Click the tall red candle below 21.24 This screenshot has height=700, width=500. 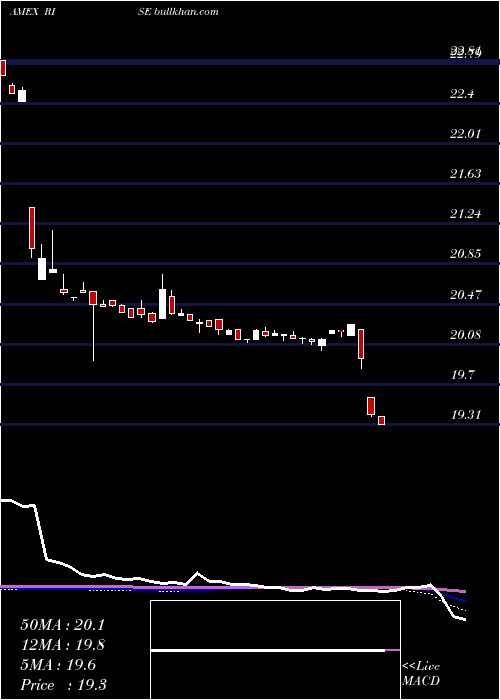coord(32,228)
